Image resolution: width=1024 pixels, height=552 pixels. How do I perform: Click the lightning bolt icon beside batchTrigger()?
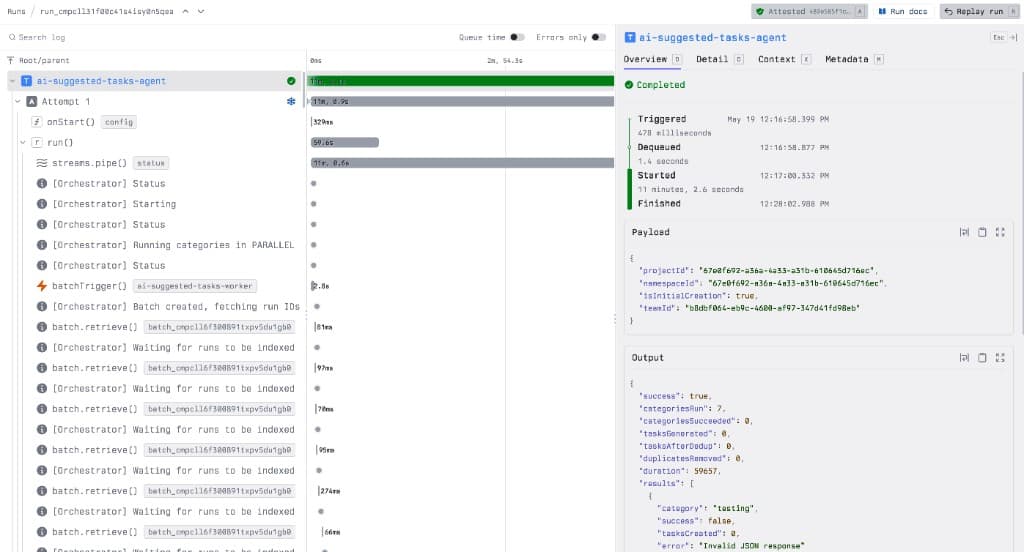[42, 285]
